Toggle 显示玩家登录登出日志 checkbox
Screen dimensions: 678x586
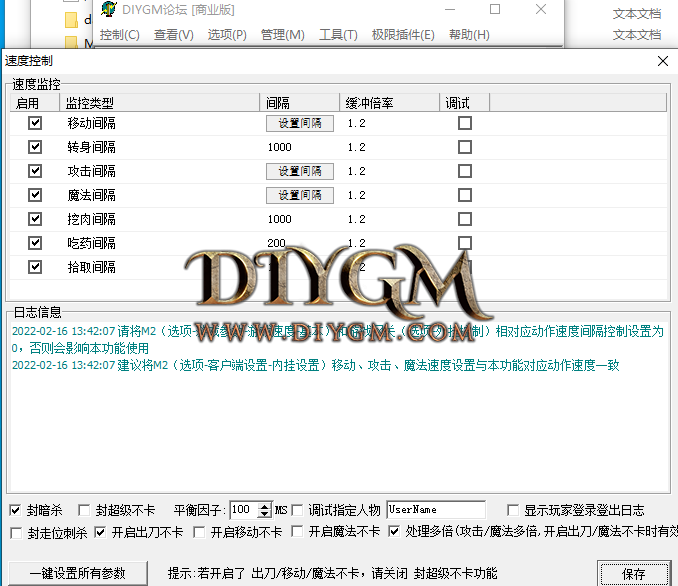513,510
